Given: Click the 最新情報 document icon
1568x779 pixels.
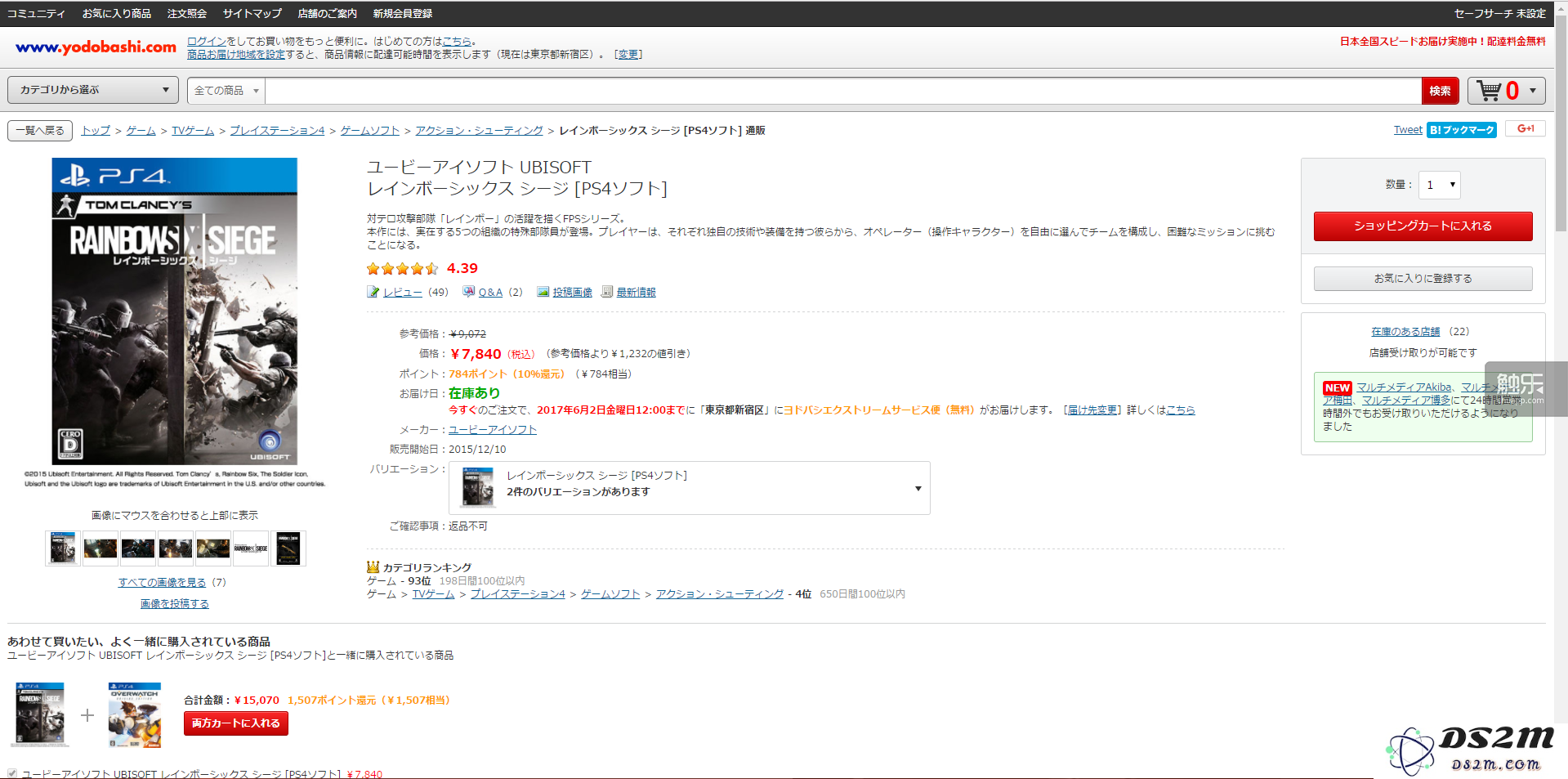Looking at the screenshot, I should pos(607,292).
